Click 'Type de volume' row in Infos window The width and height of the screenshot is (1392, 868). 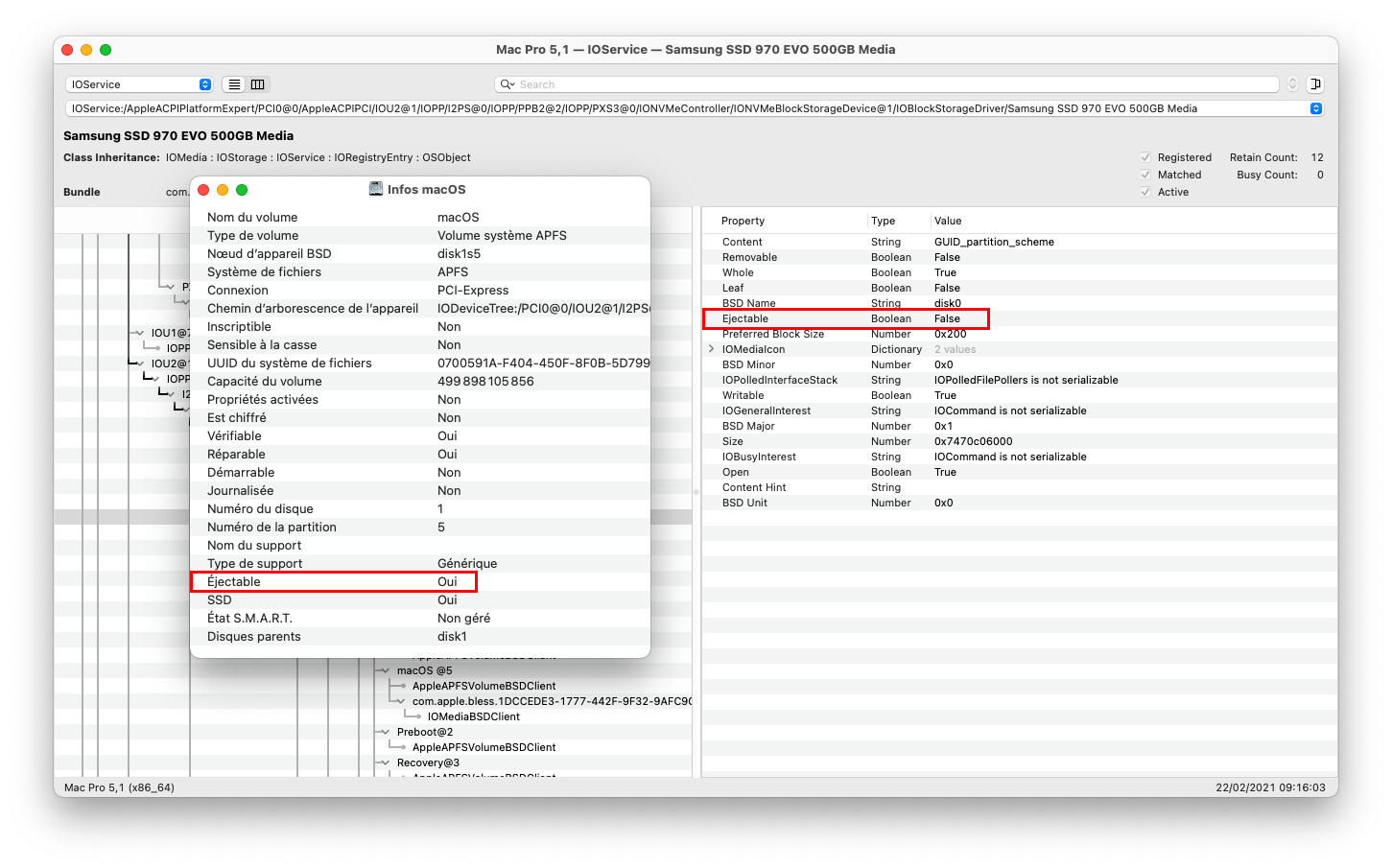point(420,235)
